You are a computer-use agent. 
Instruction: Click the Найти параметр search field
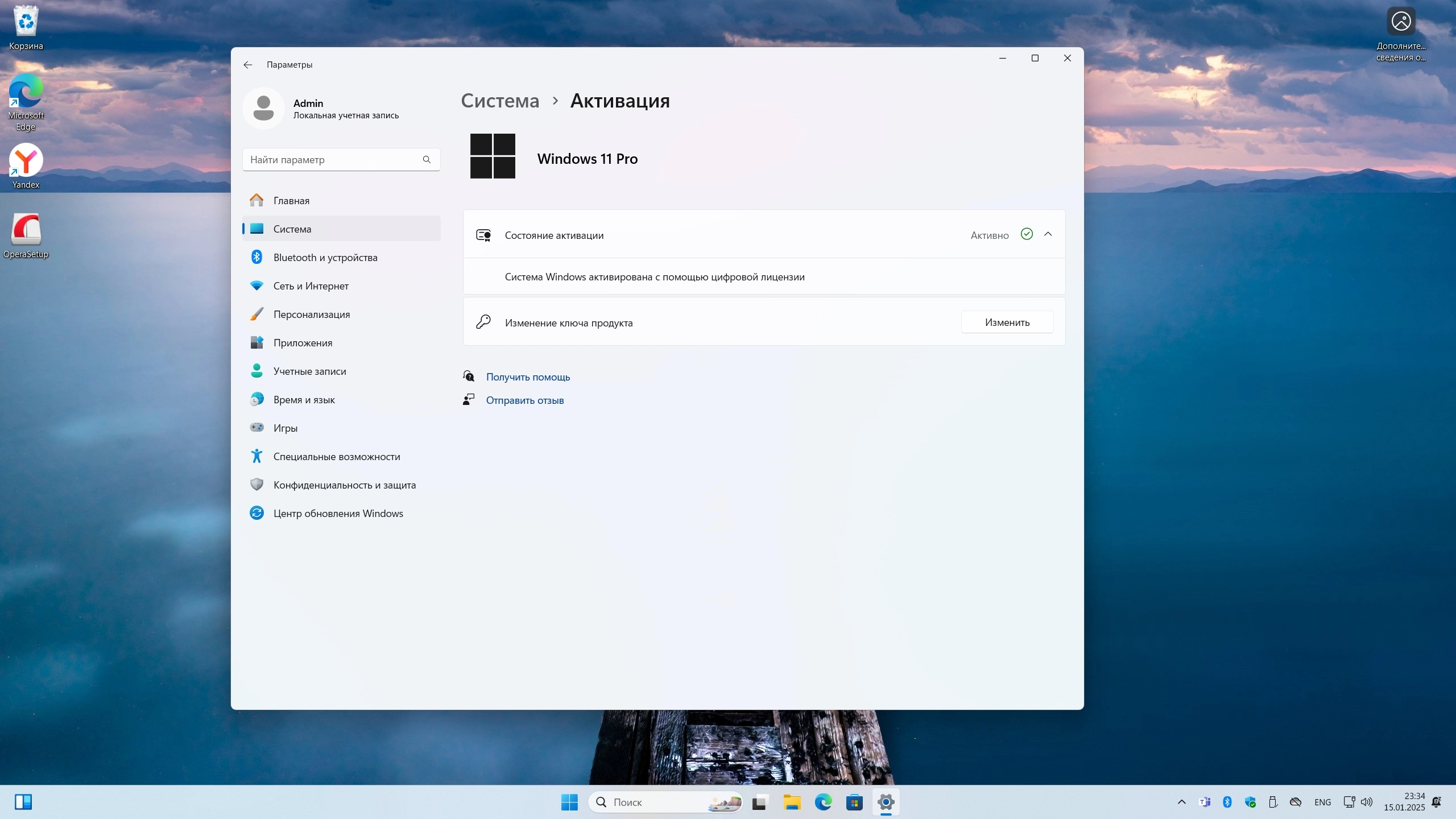[x=333, y=160]
